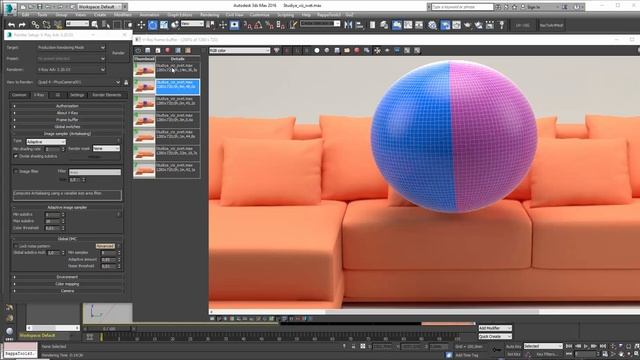Click the Time Configuration icon at bottom right
The width and height of the screenshot is (640, 360).
tap(604, 354)
